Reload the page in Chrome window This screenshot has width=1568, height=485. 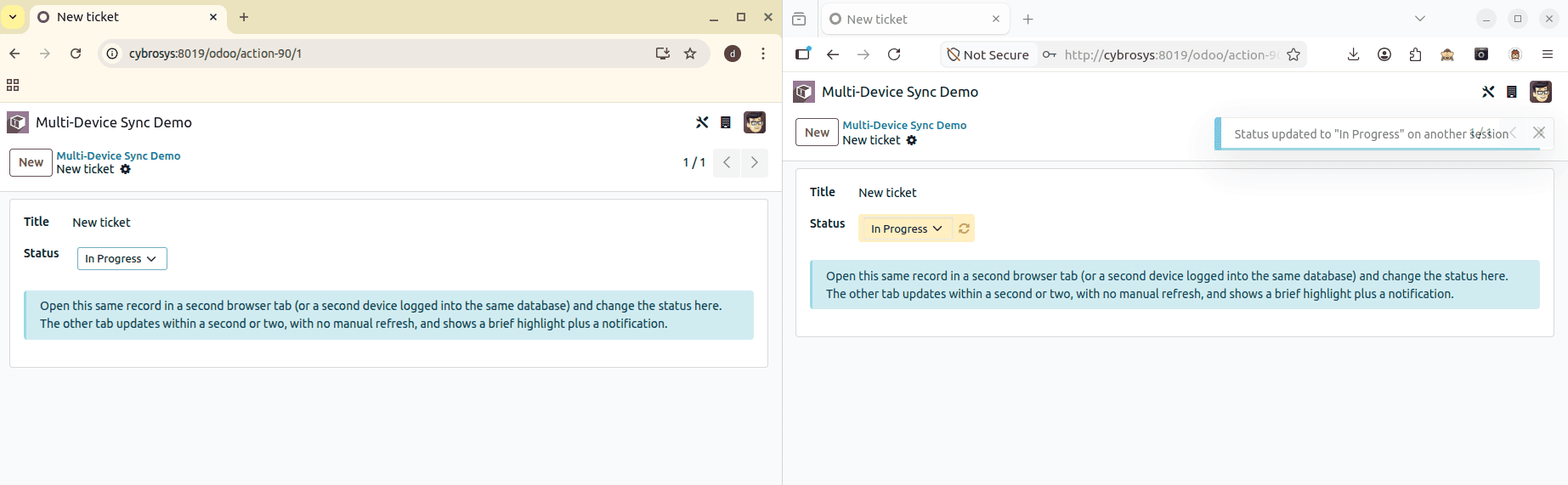76,54
